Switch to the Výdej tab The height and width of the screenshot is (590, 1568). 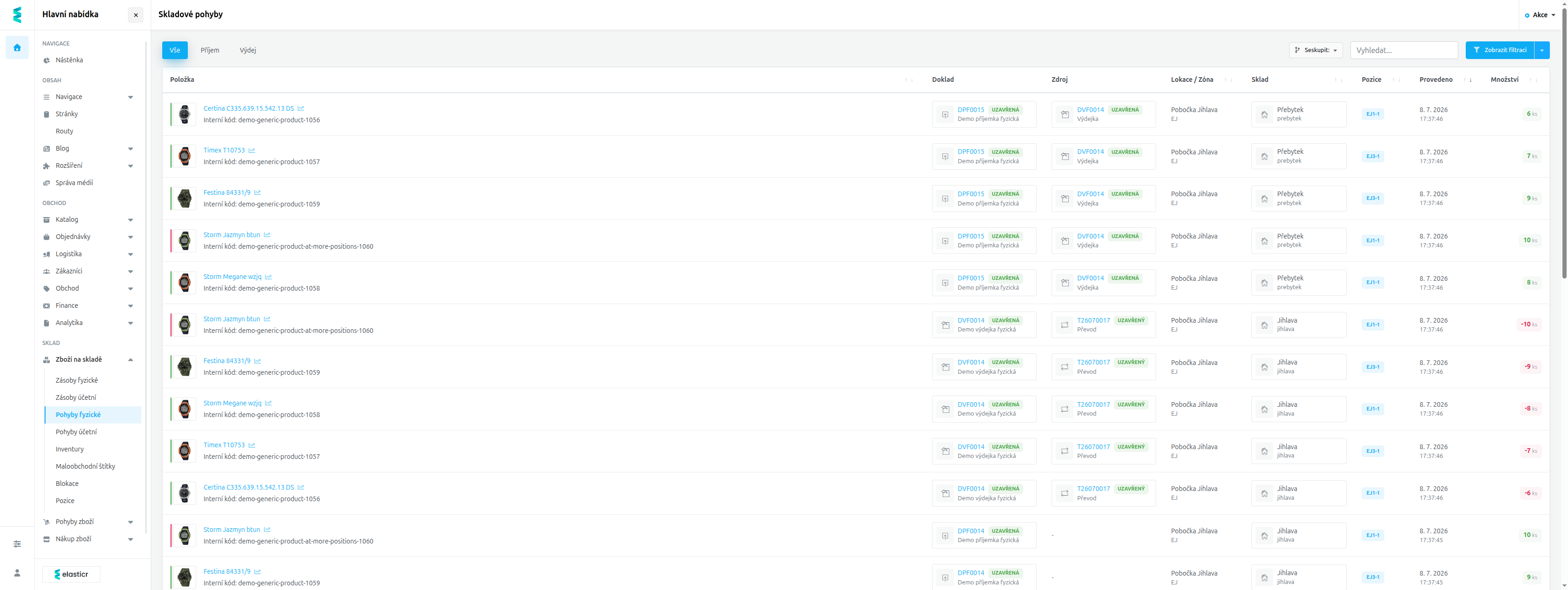click(248, 51)
